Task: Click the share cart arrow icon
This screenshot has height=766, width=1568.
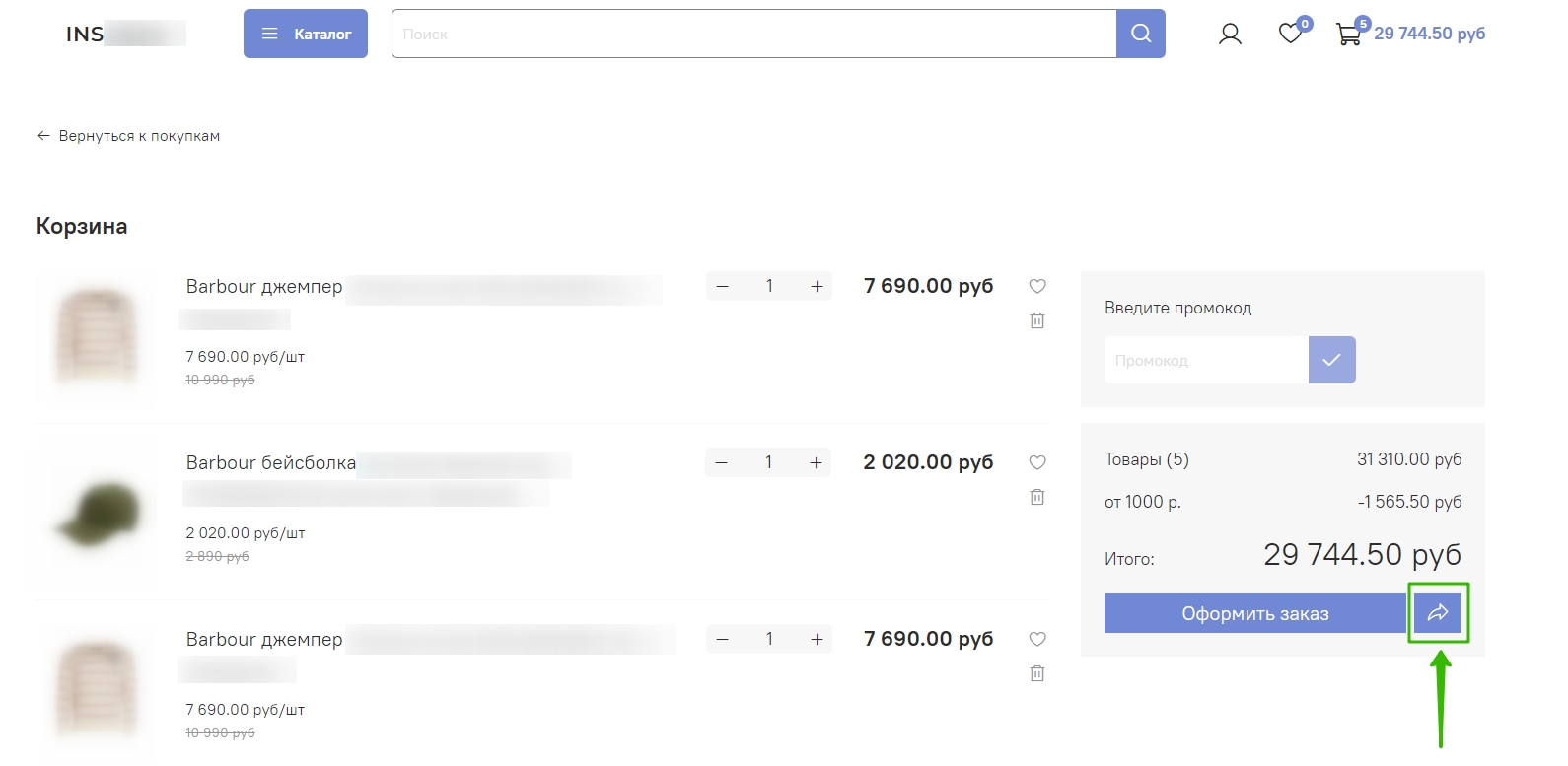Action: tap(1438, 613)
